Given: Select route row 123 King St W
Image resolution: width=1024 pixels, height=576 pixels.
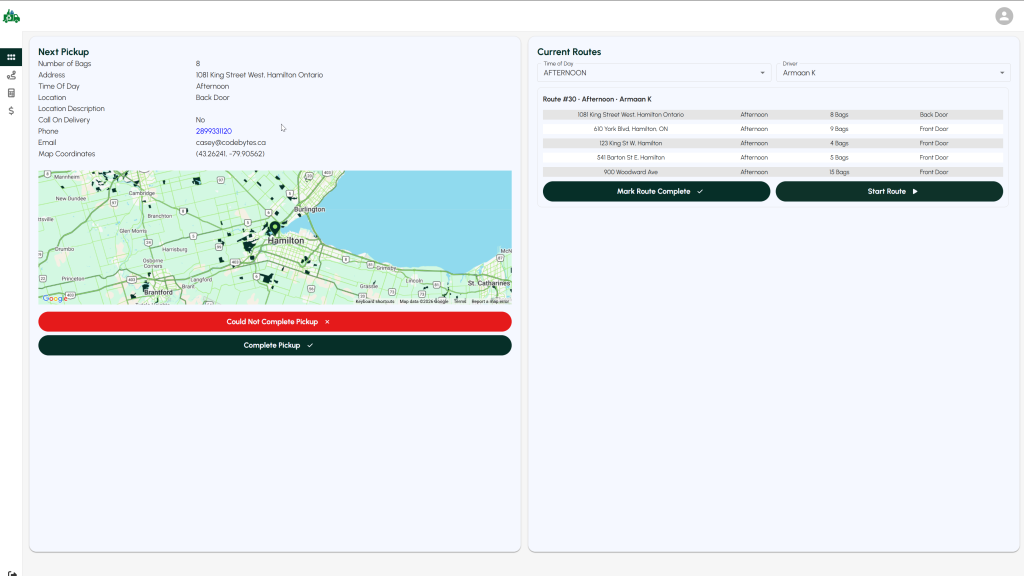Looking at the screenshot, I should [x=773, y=143].
